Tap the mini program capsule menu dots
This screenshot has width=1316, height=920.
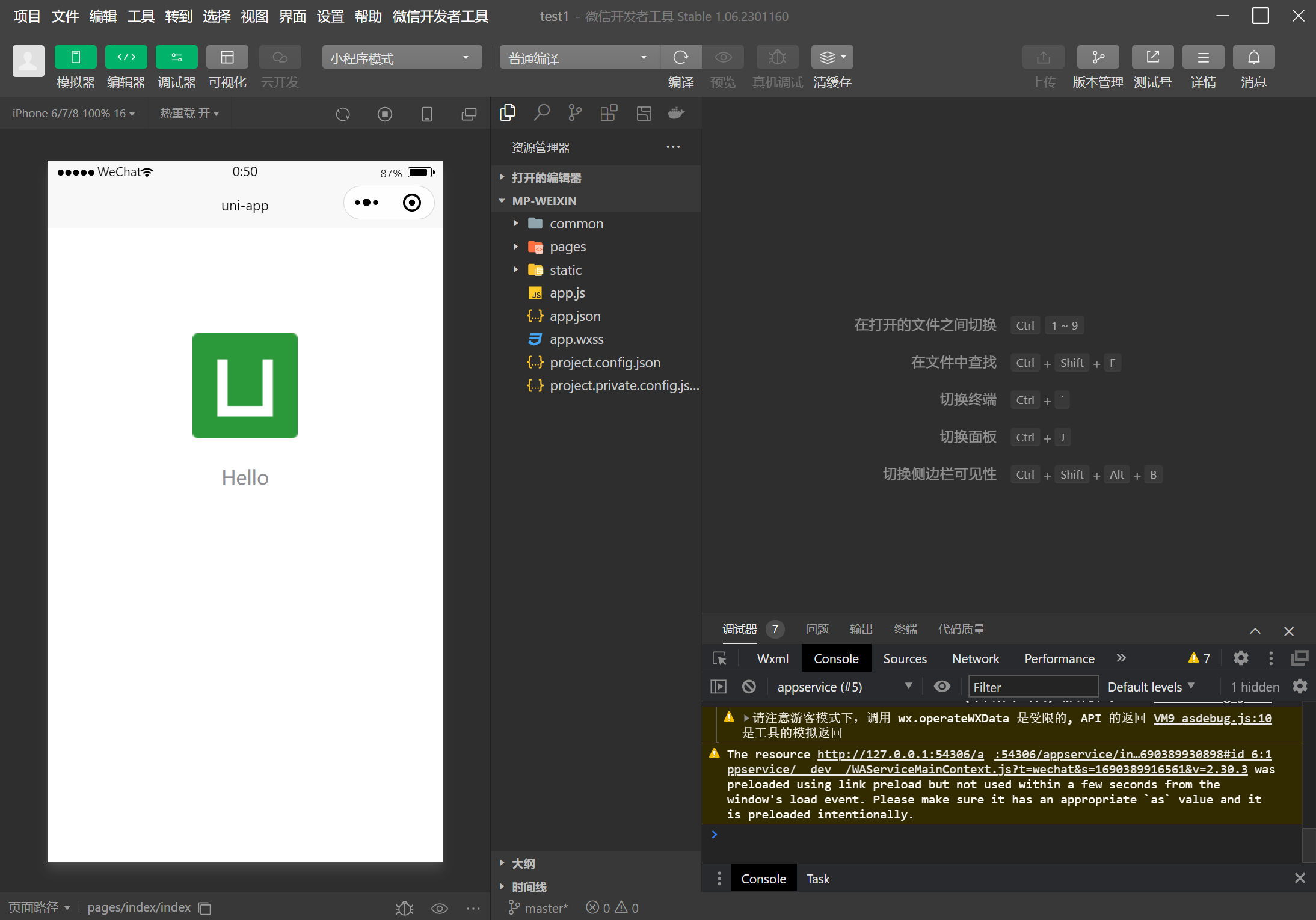(367, 203)
